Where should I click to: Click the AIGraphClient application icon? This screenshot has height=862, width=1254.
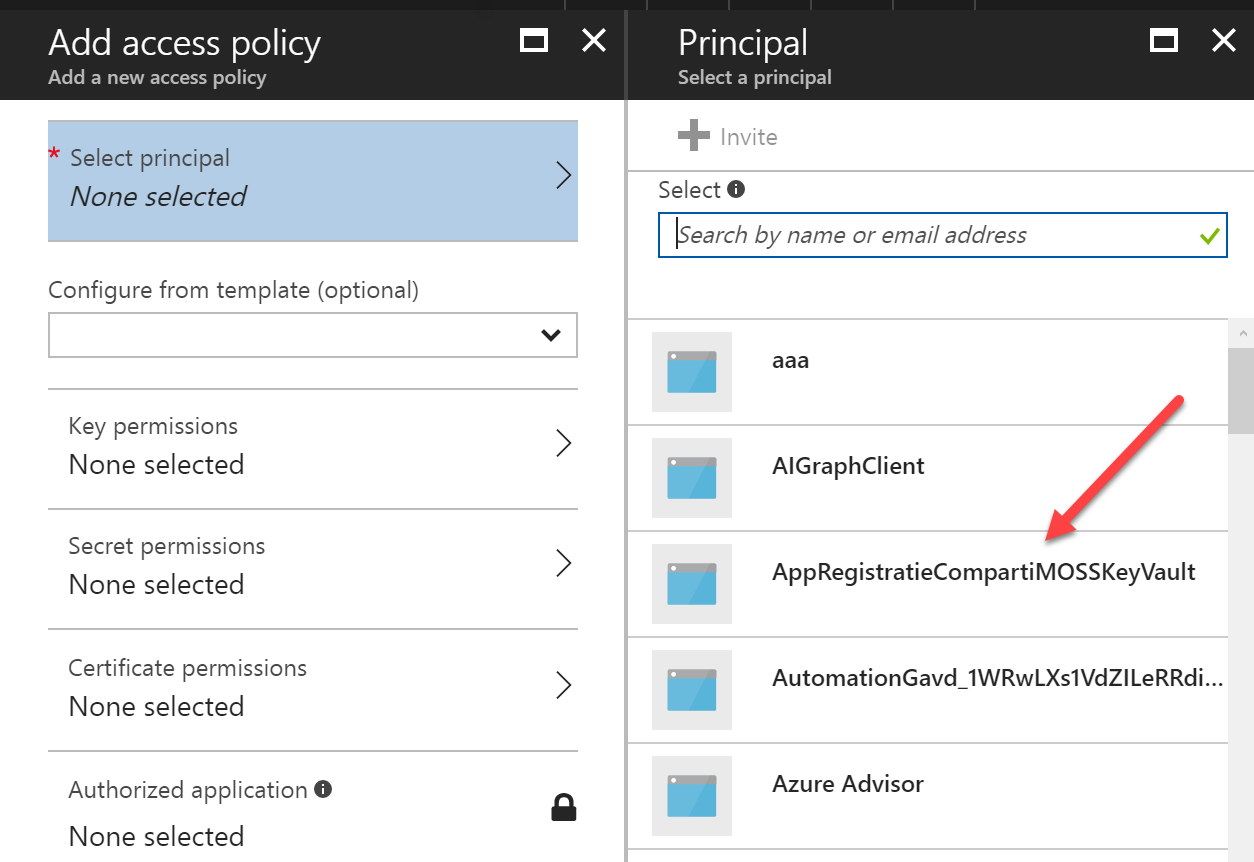pos(691,477)
